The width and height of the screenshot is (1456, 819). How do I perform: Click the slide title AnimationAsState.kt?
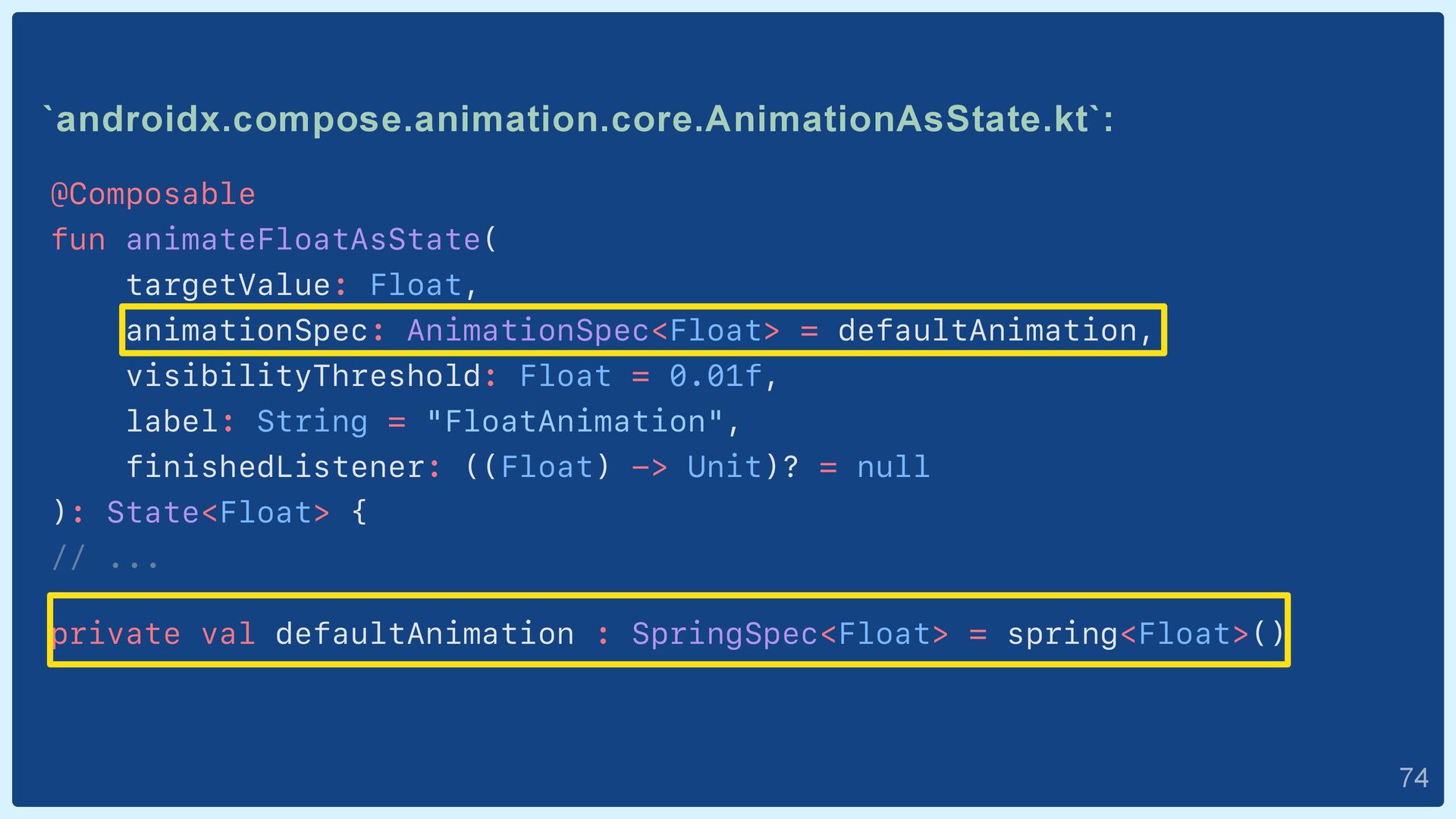pos(579,119)
